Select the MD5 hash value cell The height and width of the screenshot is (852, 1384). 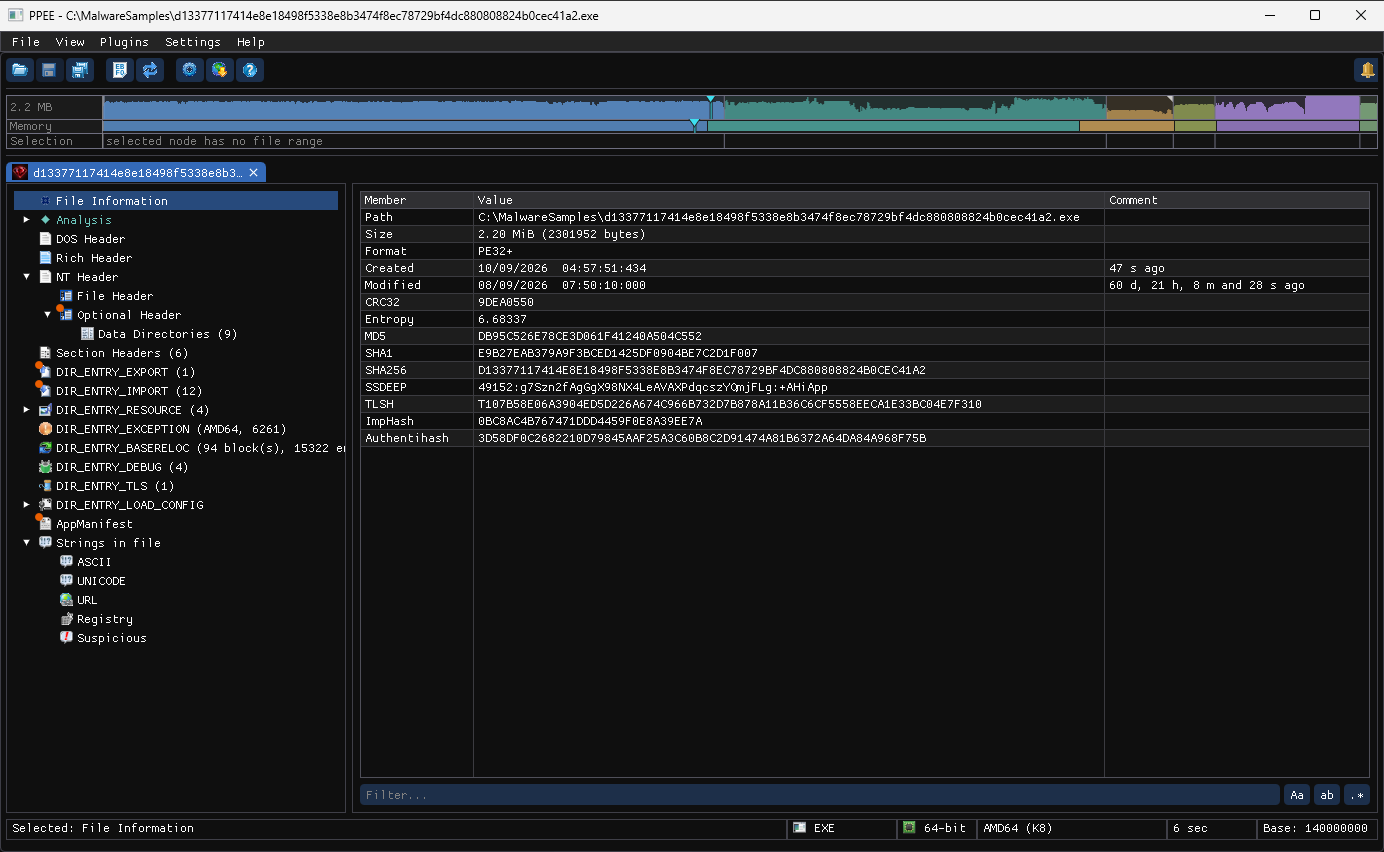(x=789, y=336)
